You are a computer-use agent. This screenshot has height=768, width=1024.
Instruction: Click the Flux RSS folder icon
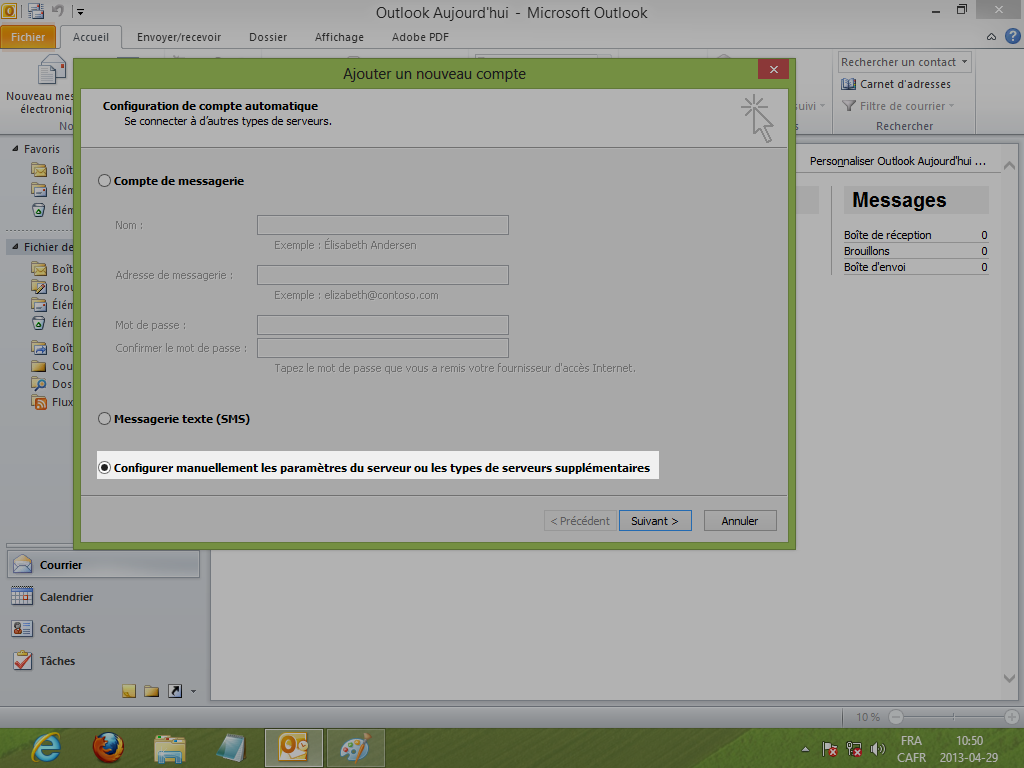[x=39, y=402]
